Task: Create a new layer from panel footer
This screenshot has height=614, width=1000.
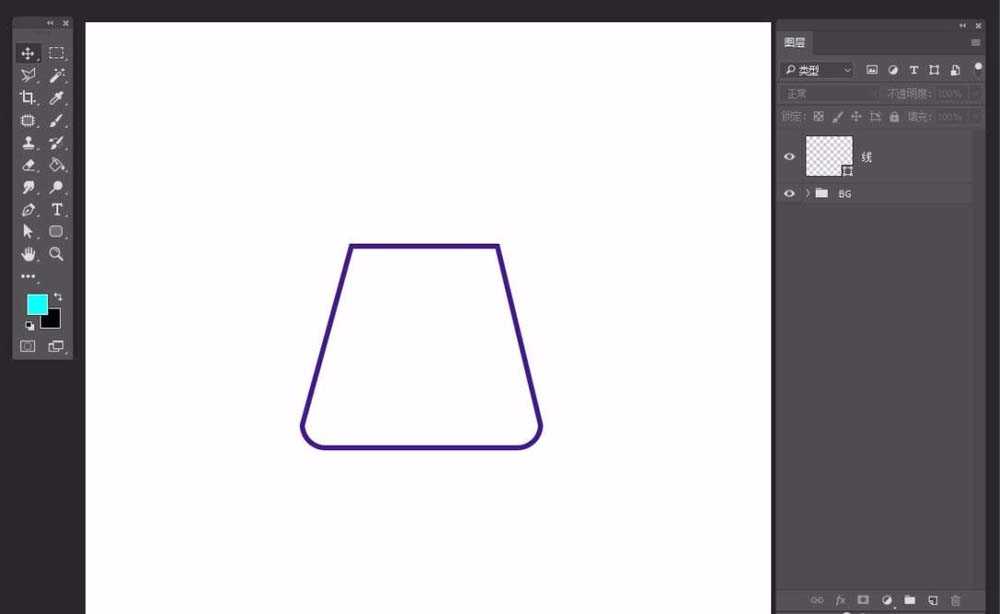Action: pyautogui.click(x=932, y=600)
